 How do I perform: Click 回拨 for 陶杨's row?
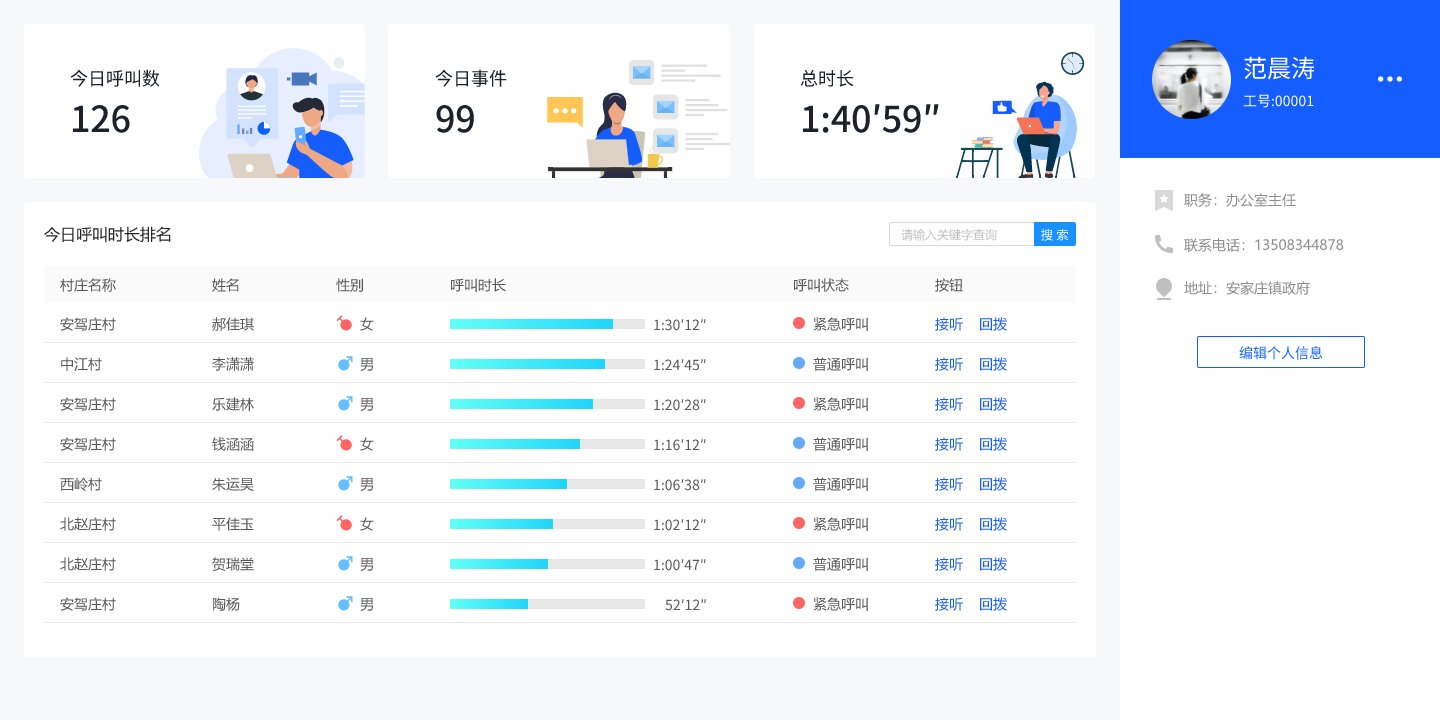click(992, 604)
